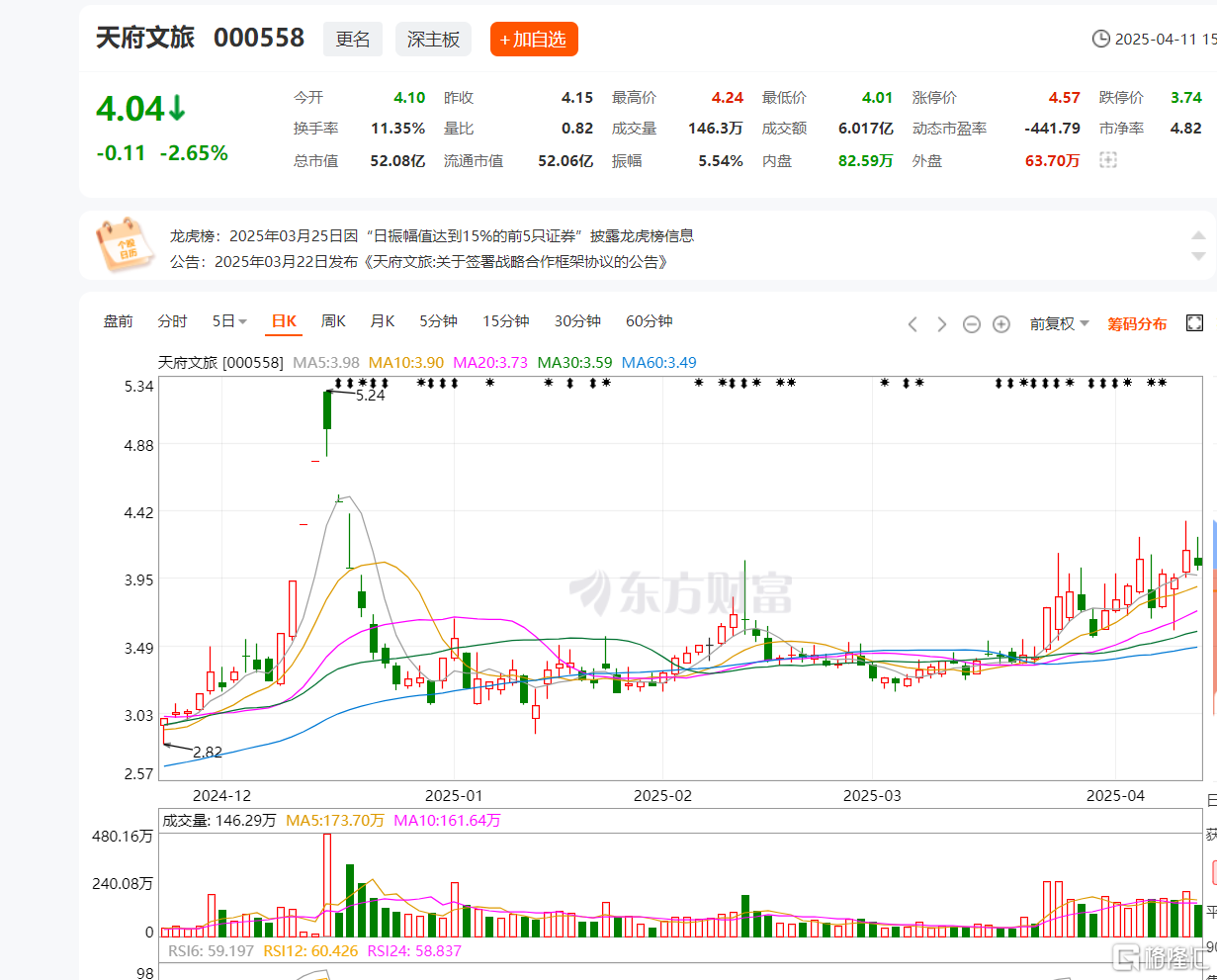Click the up arrow beside announcements
Screen dimensions: 1217x980
(x=1198, y=235)
